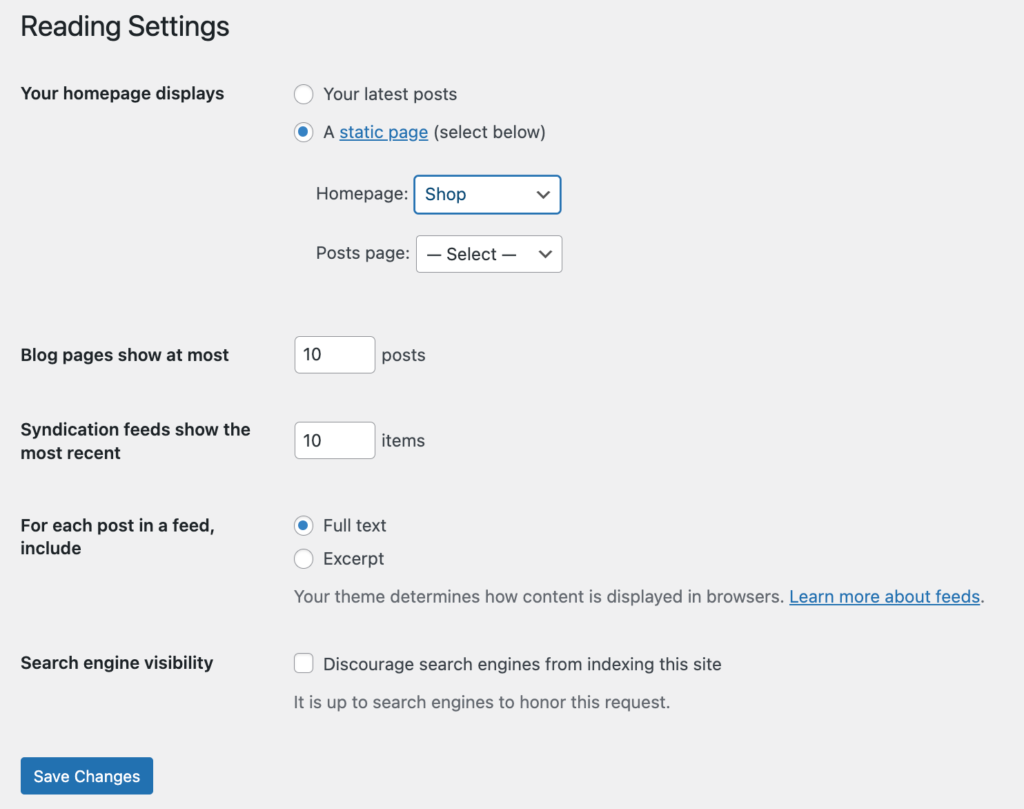The height and width of the screenshot is (809, 1024).
Task: Click the 'Reading Settings' page heading
Action: coord(125,27)
